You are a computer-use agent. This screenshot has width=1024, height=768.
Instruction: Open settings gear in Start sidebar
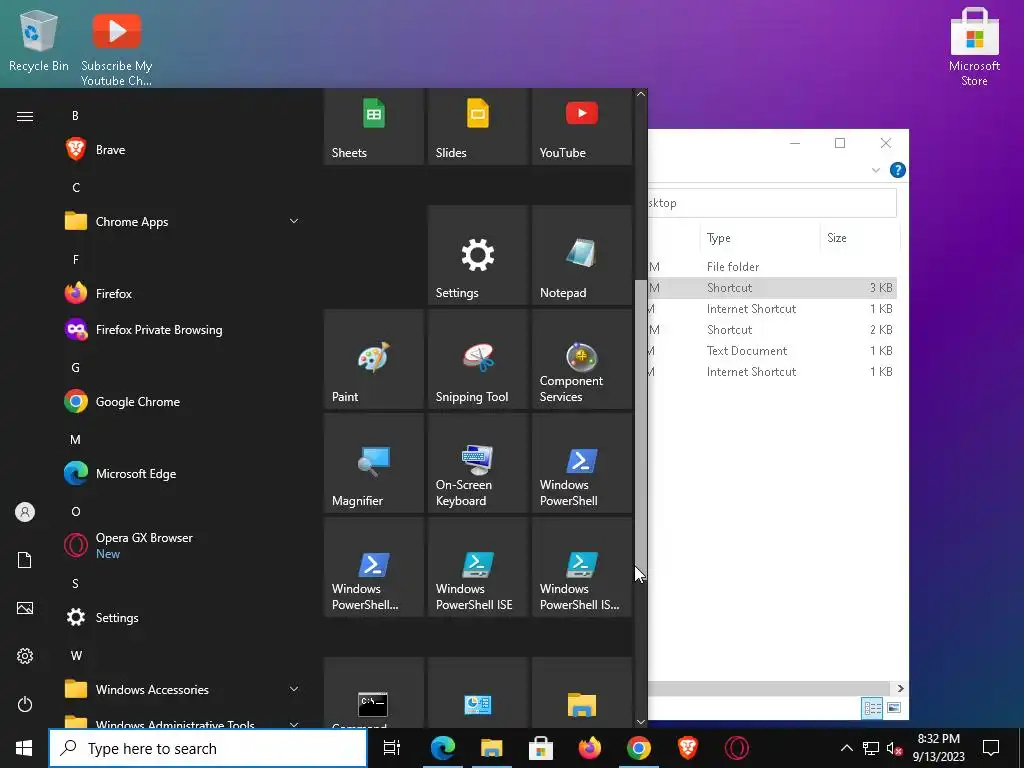(x=25, y=656)
